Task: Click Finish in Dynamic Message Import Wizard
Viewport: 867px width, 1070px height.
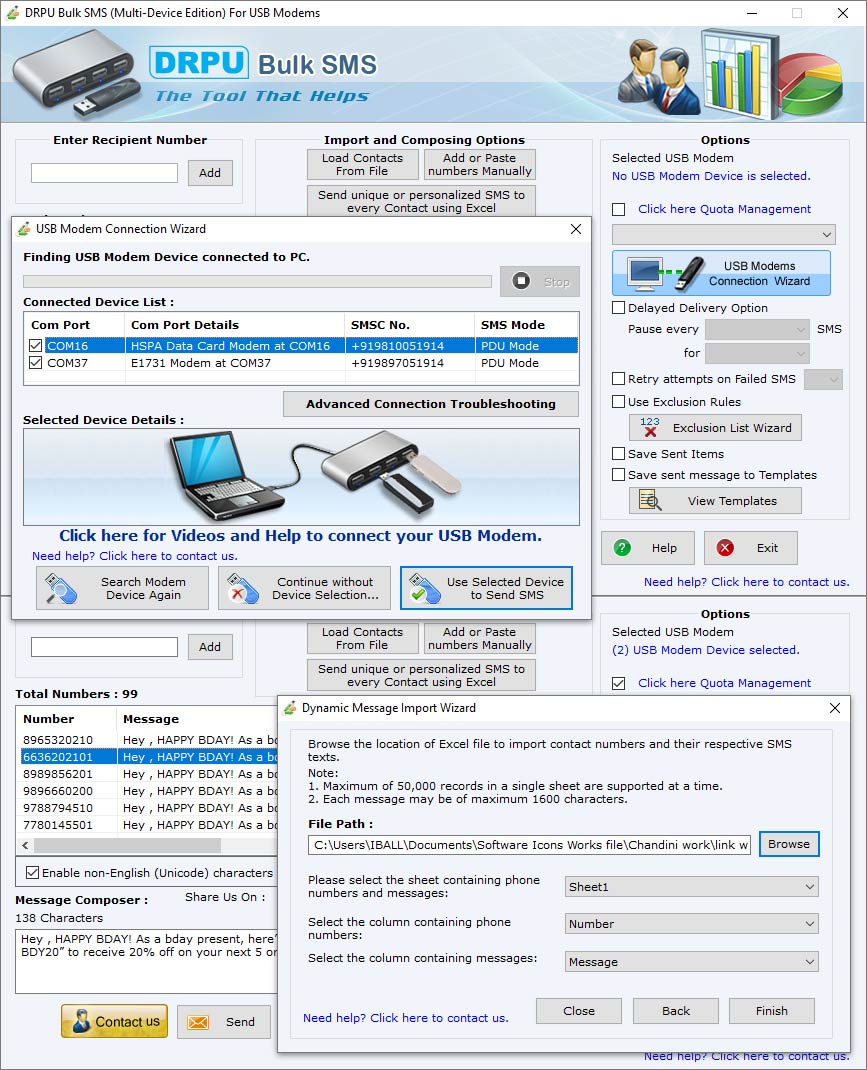Action: click(x=771, y=1011)
